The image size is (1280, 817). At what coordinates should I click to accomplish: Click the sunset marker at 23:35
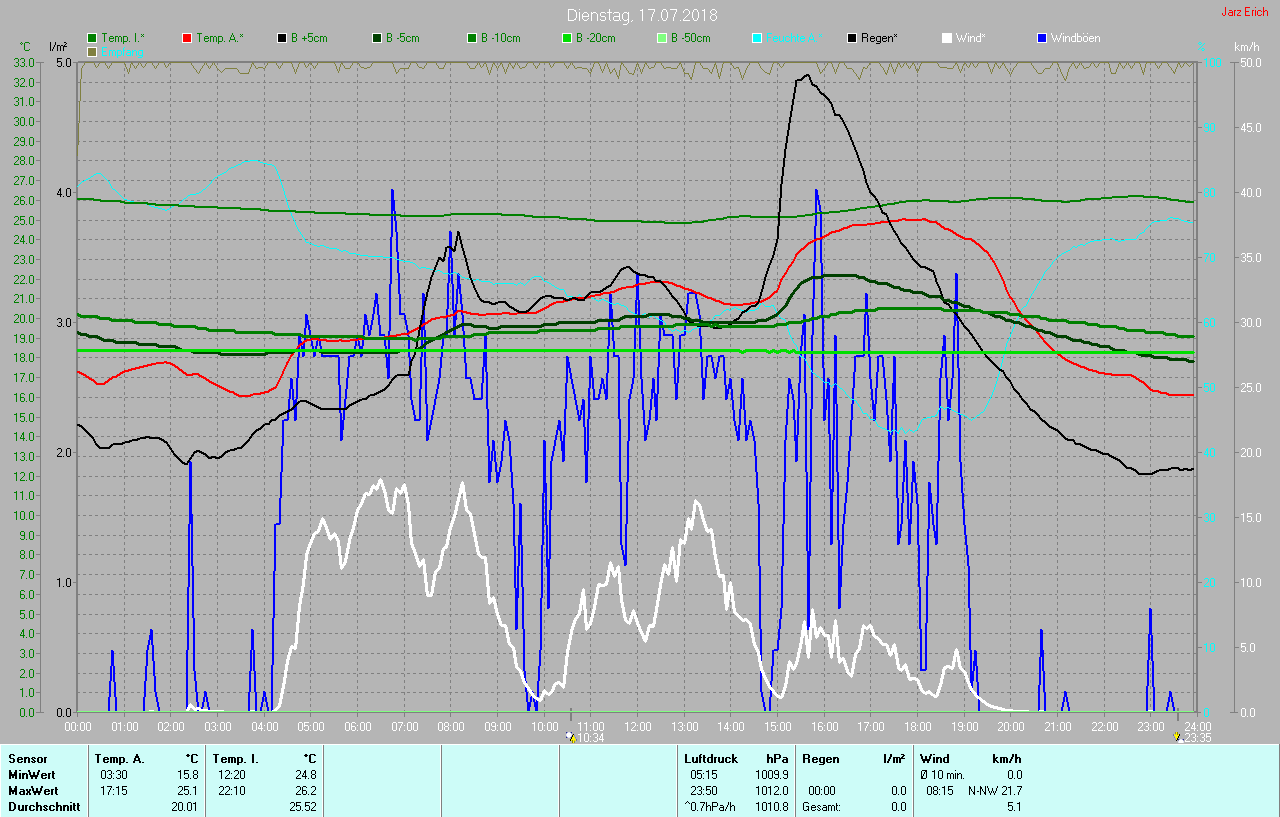point(1178,737)
